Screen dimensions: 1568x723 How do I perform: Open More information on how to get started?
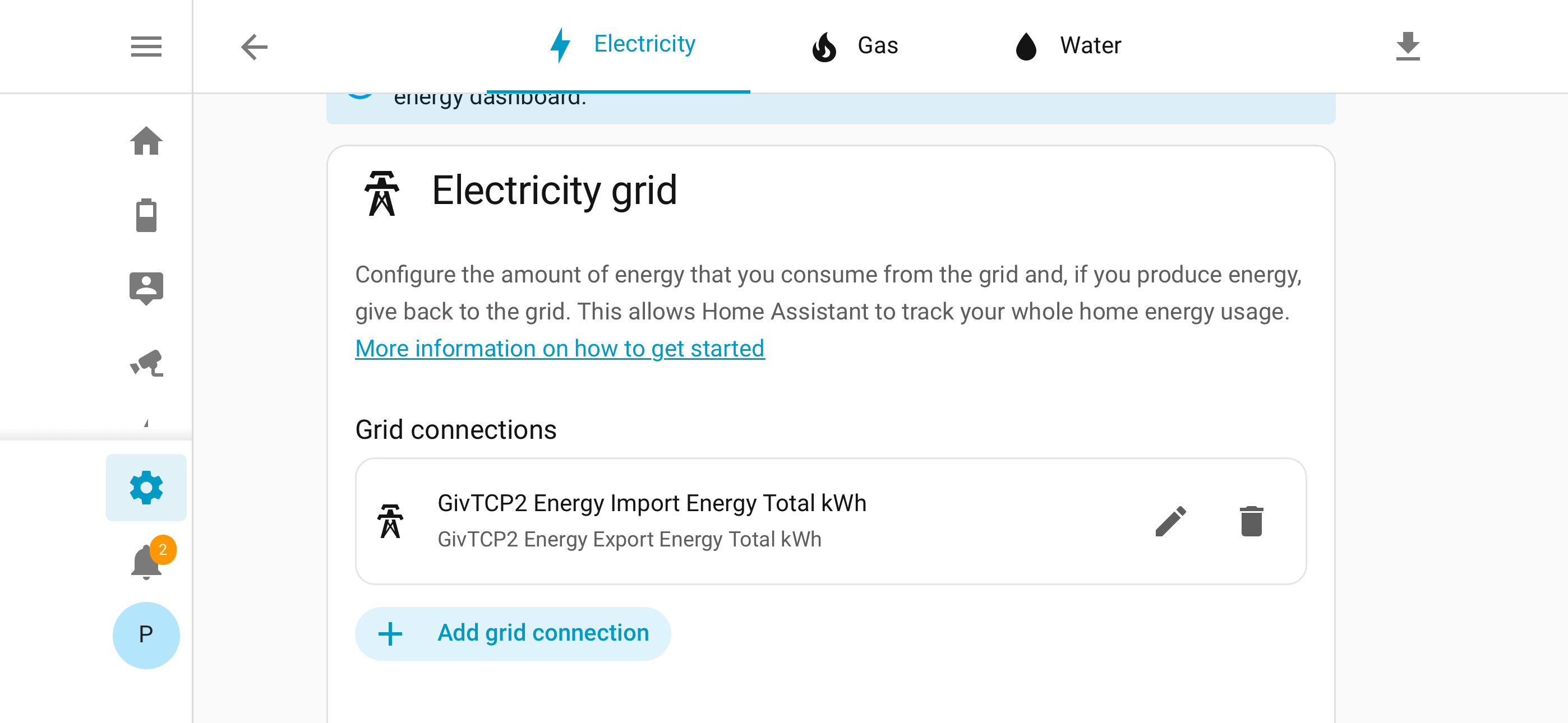[x=560, y=349]
